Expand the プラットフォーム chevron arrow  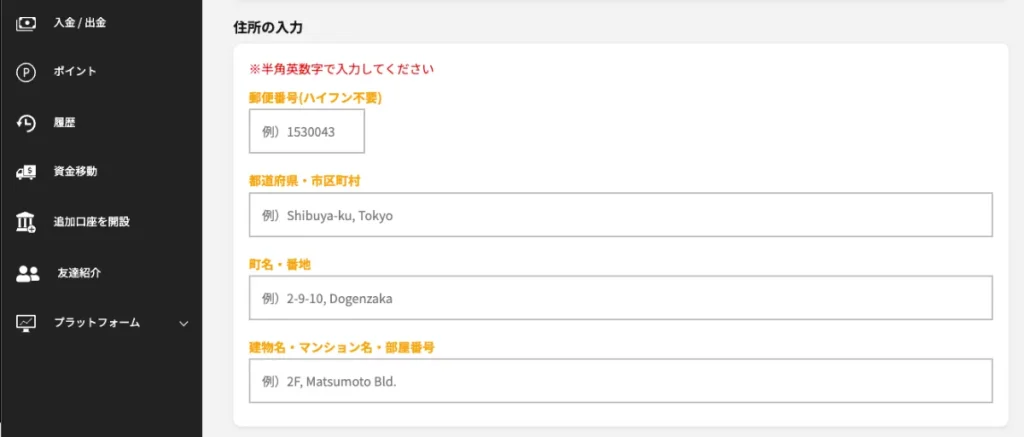[183, 323]
